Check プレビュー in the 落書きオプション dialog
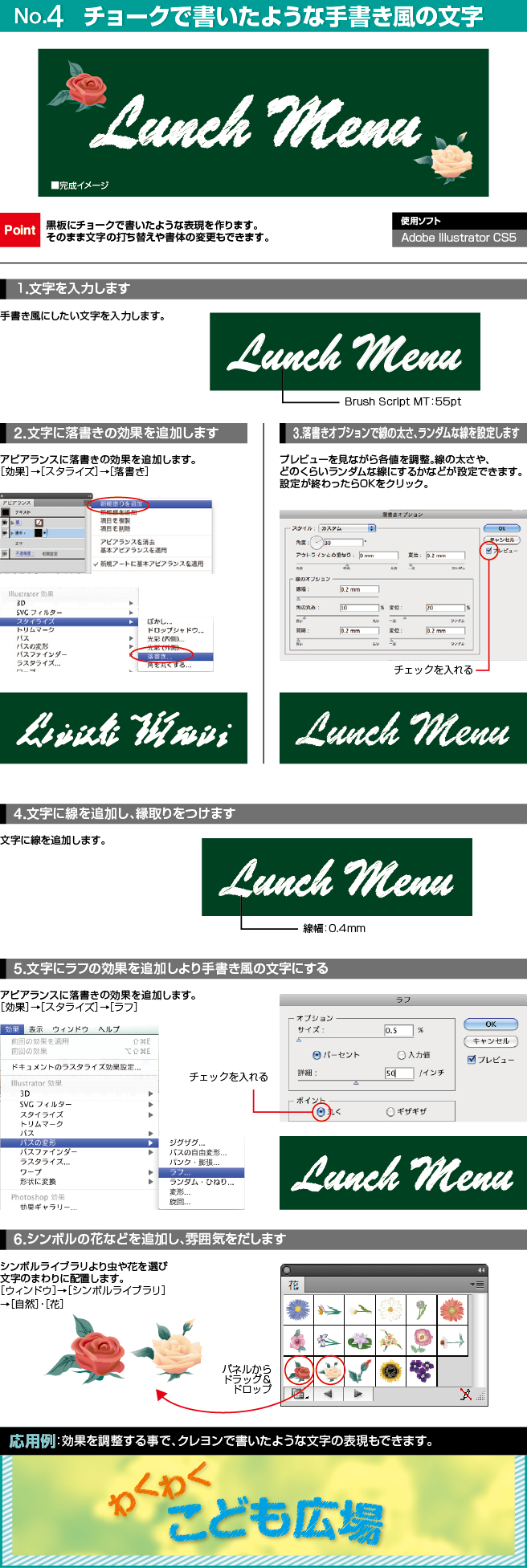Image resolution: width=527 pixels, height=1568 pixels. (x=488, y=551)
